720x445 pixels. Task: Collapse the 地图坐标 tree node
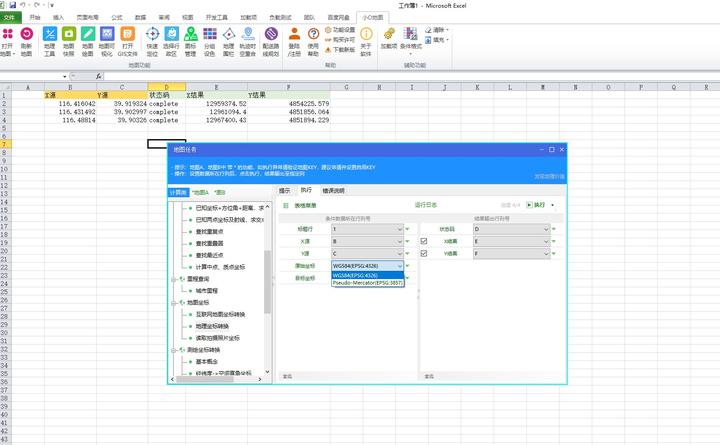tap(174, 303)
